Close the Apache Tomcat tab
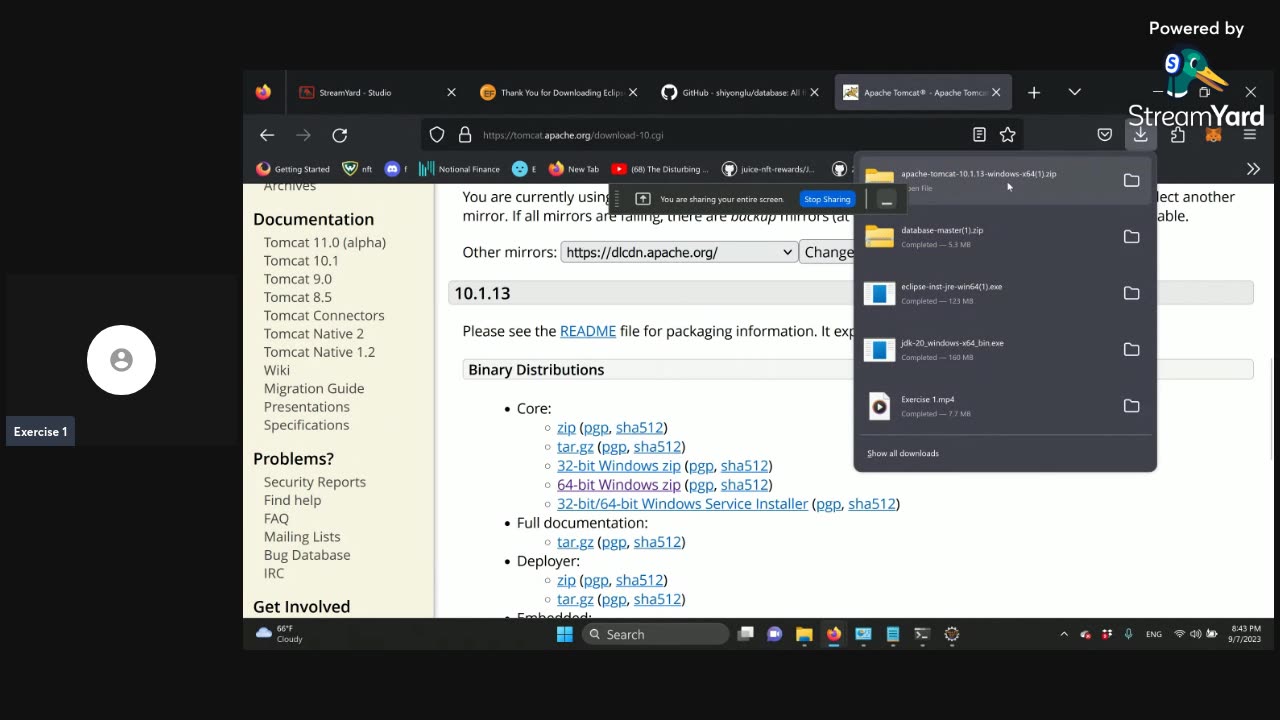 click(x=996, y=93)
